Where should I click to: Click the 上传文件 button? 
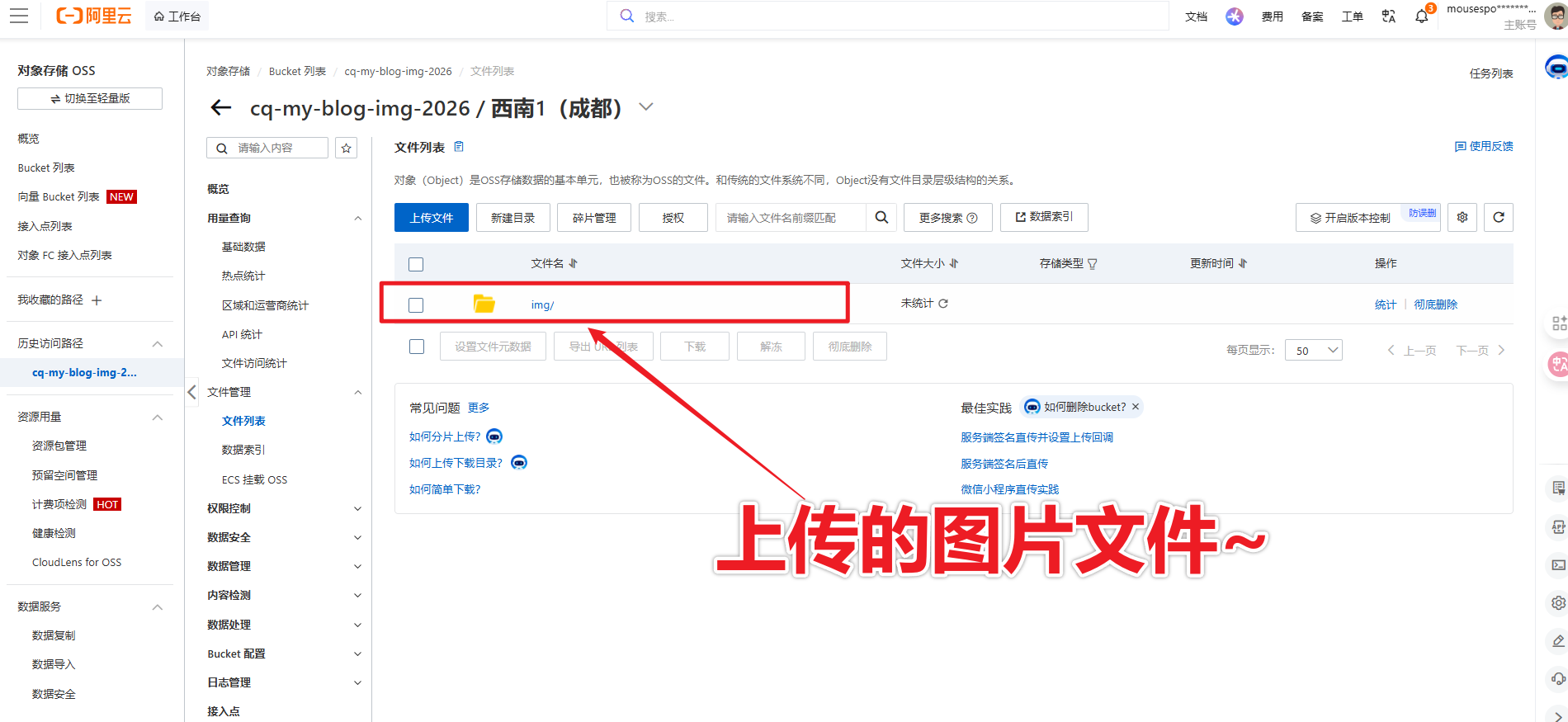432,217
